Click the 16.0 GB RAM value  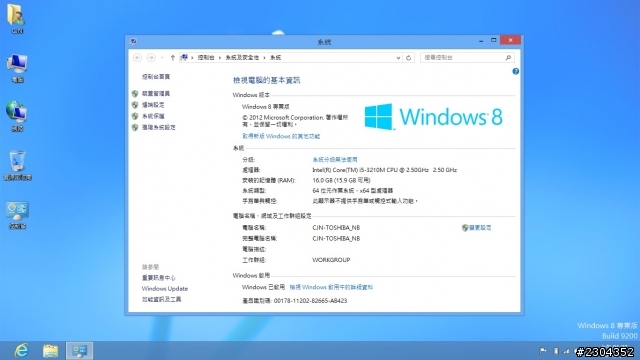click(x=341, y=180)
